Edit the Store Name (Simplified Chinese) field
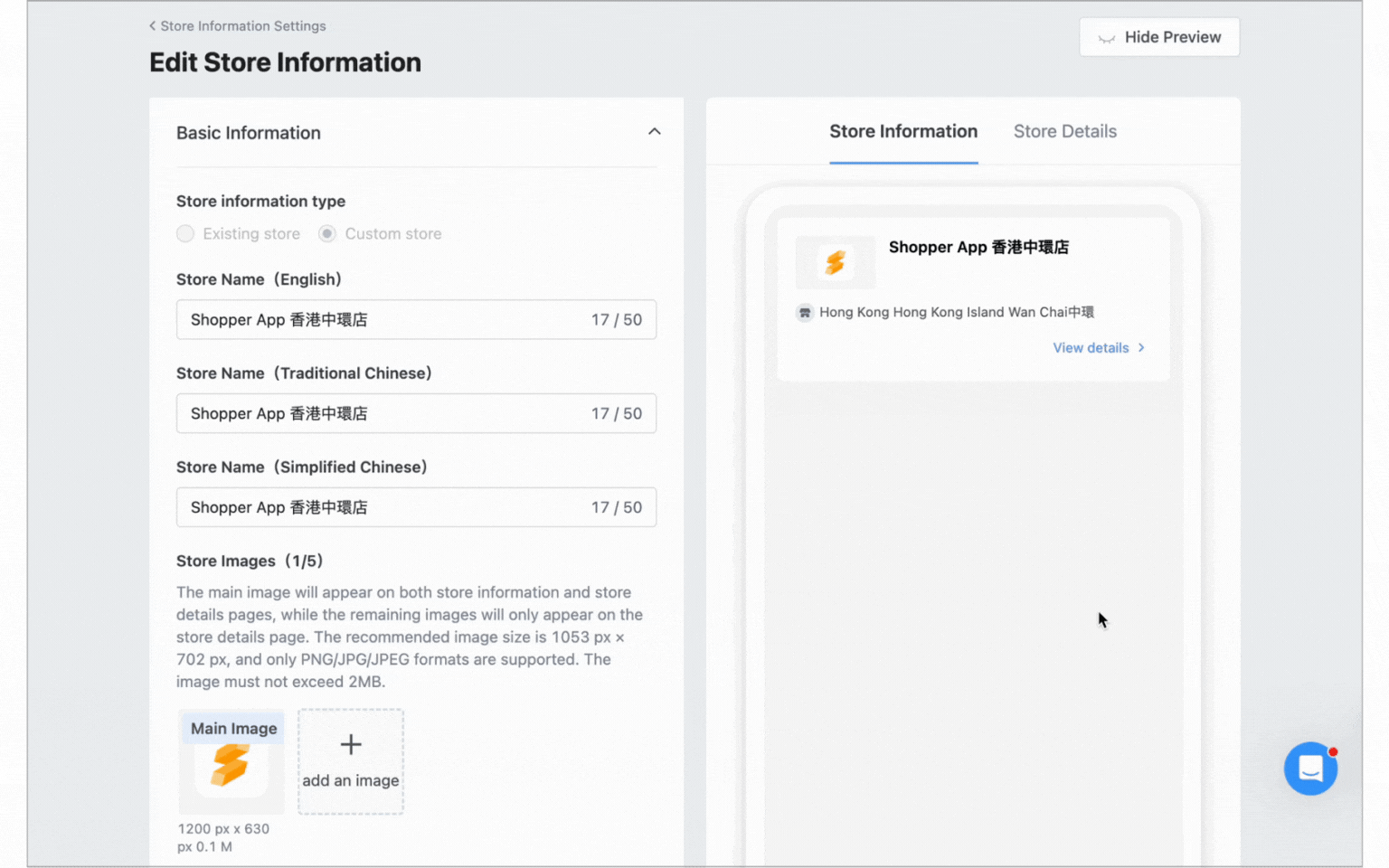1389x868 pixels. coord(416,507)
